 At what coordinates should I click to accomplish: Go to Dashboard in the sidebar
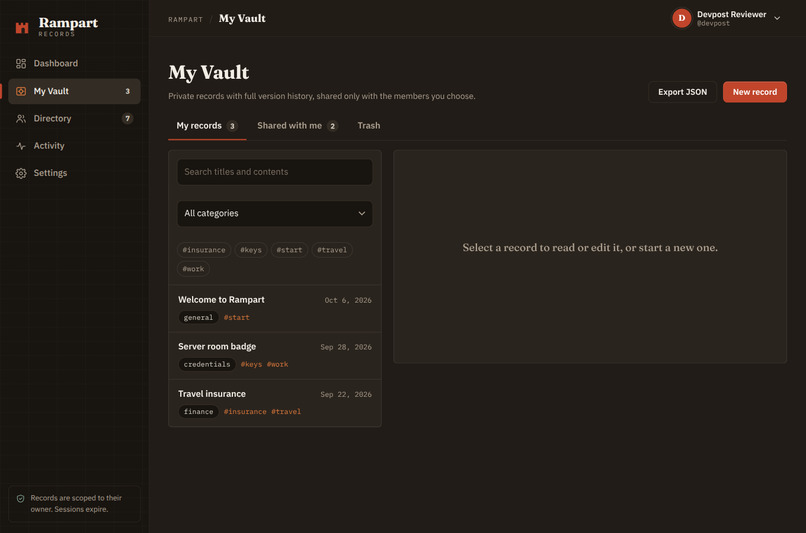pyautogui.click(x=74, y=64)
